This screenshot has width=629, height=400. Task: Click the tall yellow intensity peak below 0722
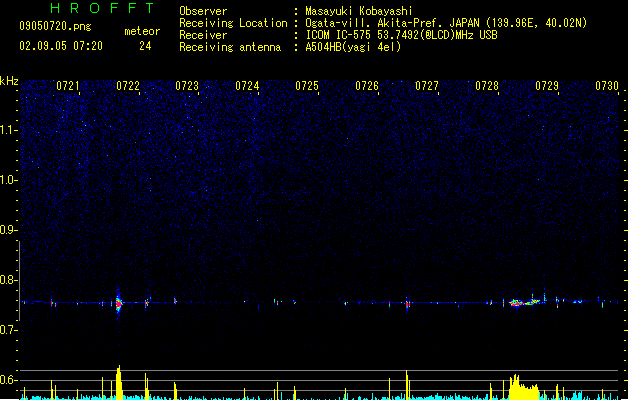[x=118, y=382]
